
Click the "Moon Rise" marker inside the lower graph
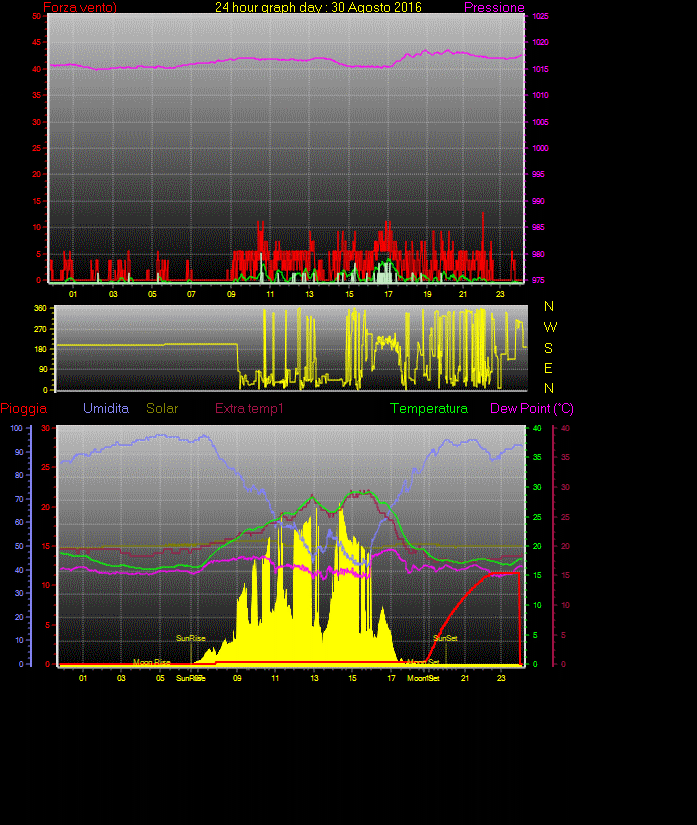click(151, 662)
